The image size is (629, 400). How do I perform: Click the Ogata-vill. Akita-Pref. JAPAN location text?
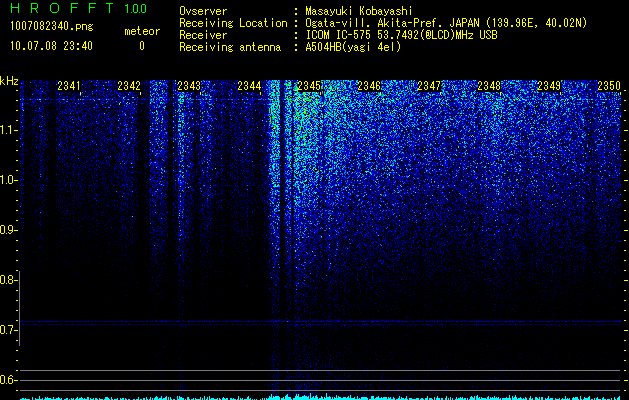click(x=446, y=23)
